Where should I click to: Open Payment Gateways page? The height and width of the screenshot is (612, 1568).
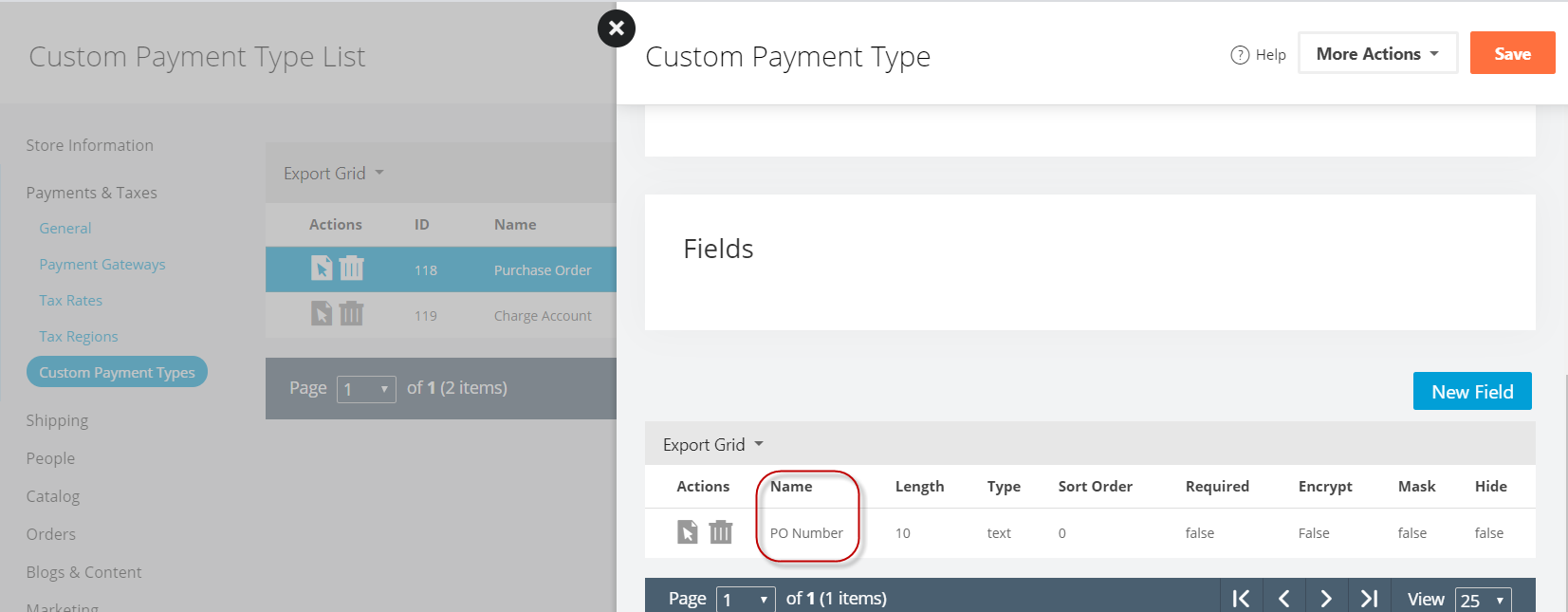[x=102, y=264]
